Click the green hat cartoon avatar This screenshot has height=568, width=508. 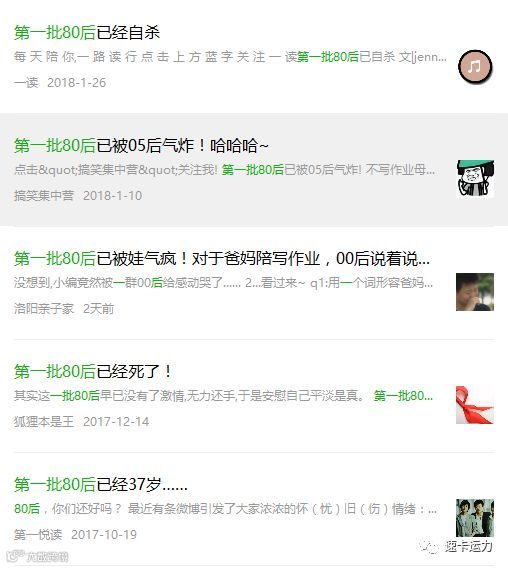[475, 179]
